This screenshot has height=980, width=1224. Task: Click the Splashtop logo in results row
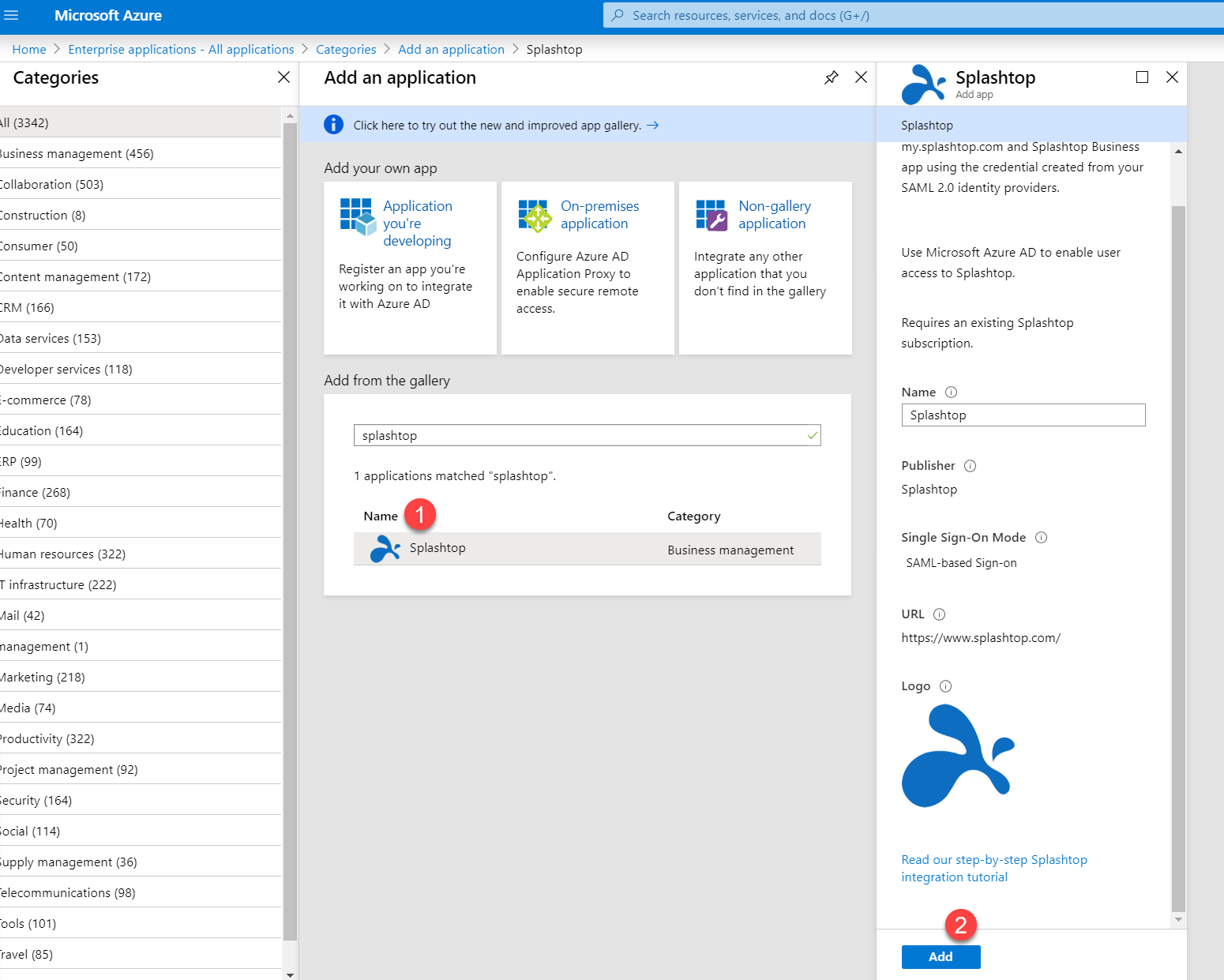coord(385,549)
